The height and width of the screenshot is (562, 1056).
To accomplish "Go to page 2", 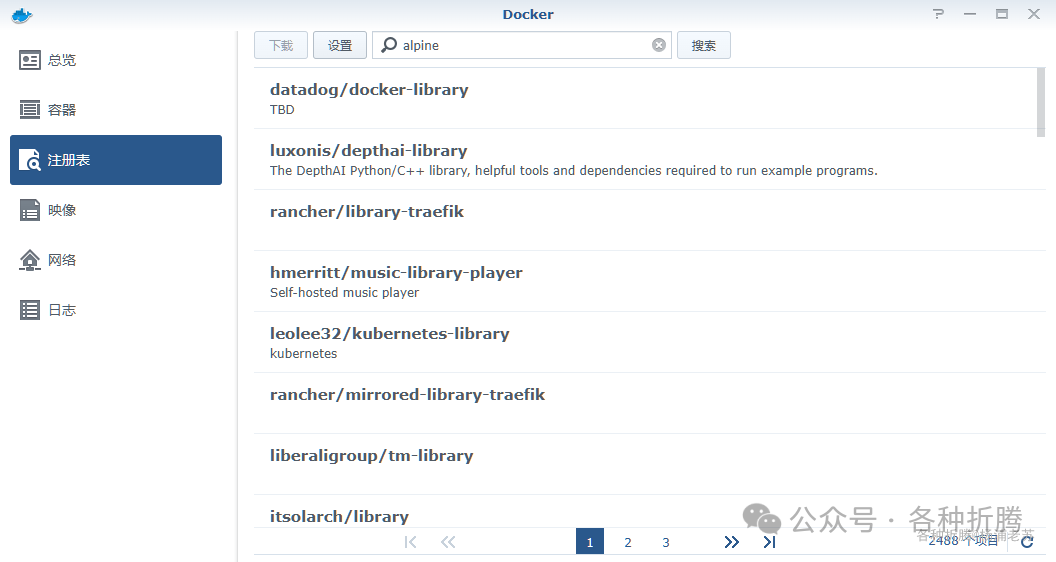I will pyautogui.click(x=628, y=542).
